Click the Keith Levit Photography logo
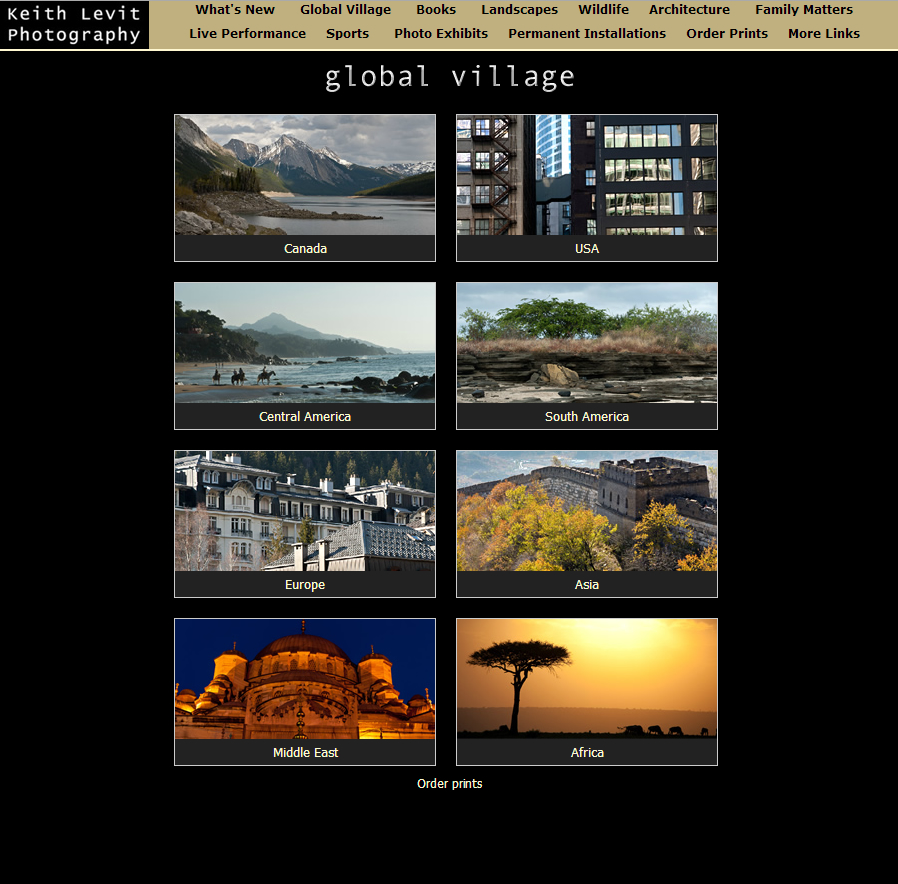Image resolution: width=898 pixels, height=884 pixels. click(x=74, y=25)
